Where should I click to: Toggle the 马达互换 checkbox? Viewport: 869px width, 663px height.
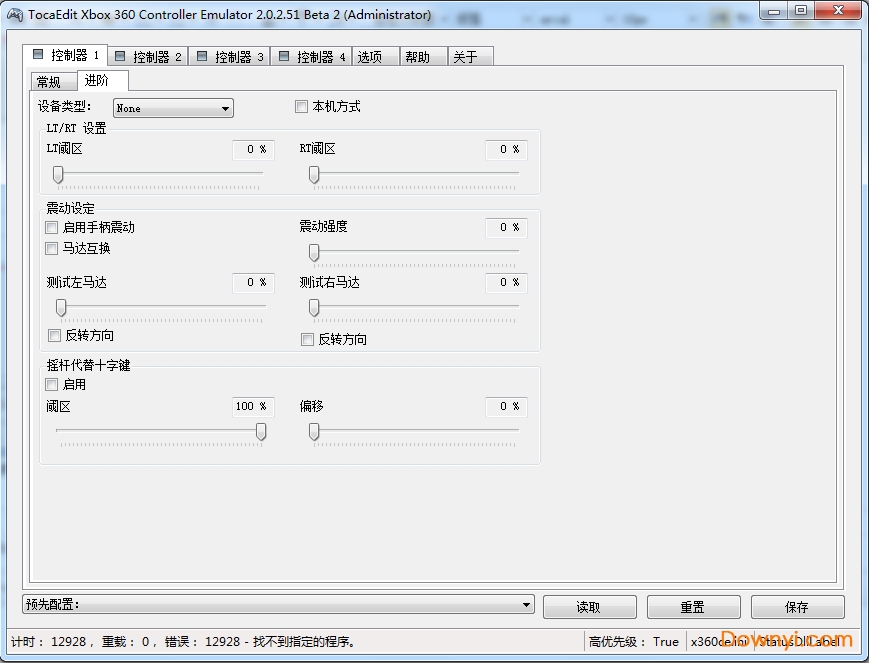tap(51, 249)
